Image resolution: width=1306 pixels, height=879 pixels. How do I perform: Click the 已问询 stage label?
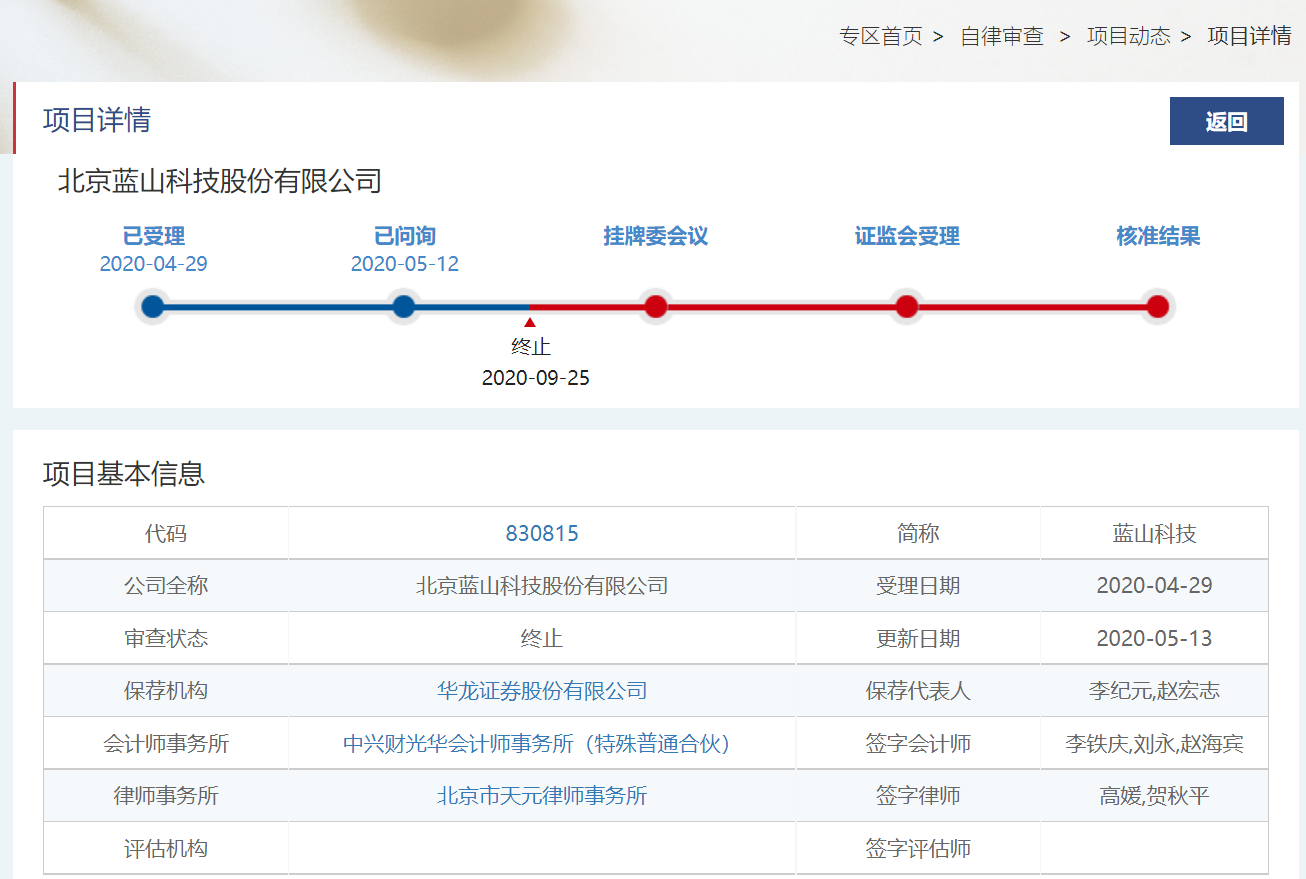(x=404, y=237)
